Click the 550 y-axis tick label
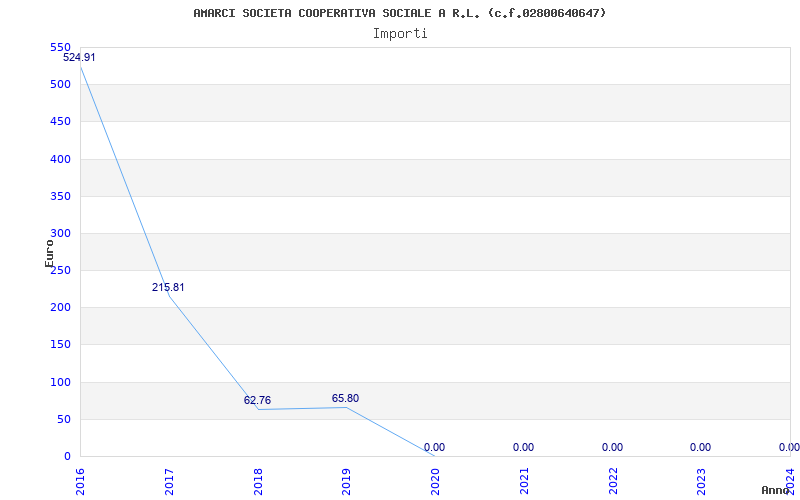This screenshot has height=500, width=800. (x=60, y=47)
